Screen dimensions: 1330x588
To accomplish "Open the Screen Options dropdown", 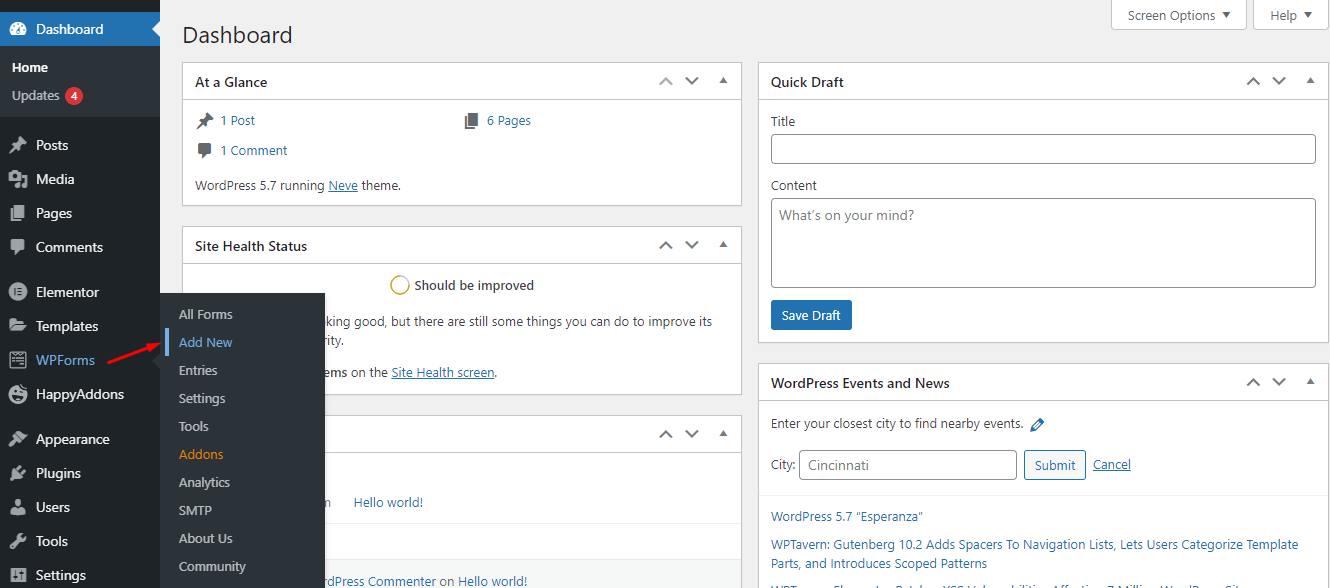I will point(1178,15).
